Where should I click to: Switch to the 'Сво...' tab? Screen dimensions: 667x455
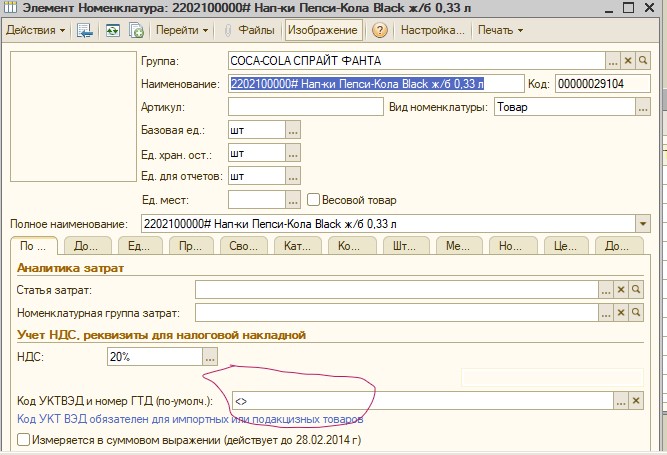(244, 246)
